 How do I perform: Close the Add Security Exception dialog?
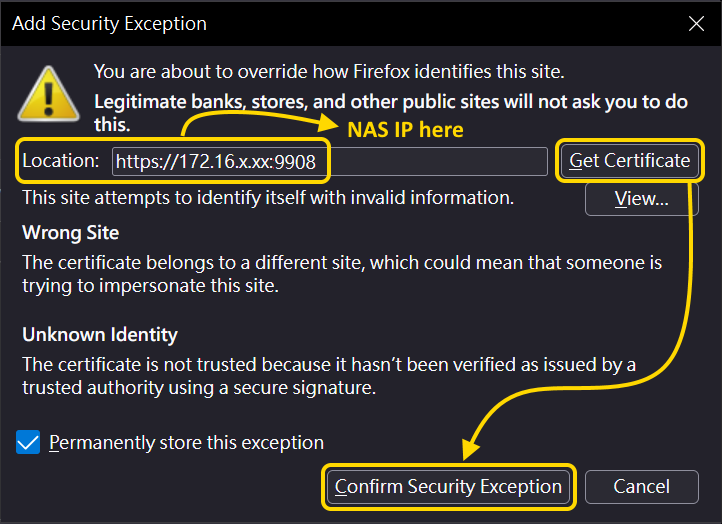coord(696,23)
